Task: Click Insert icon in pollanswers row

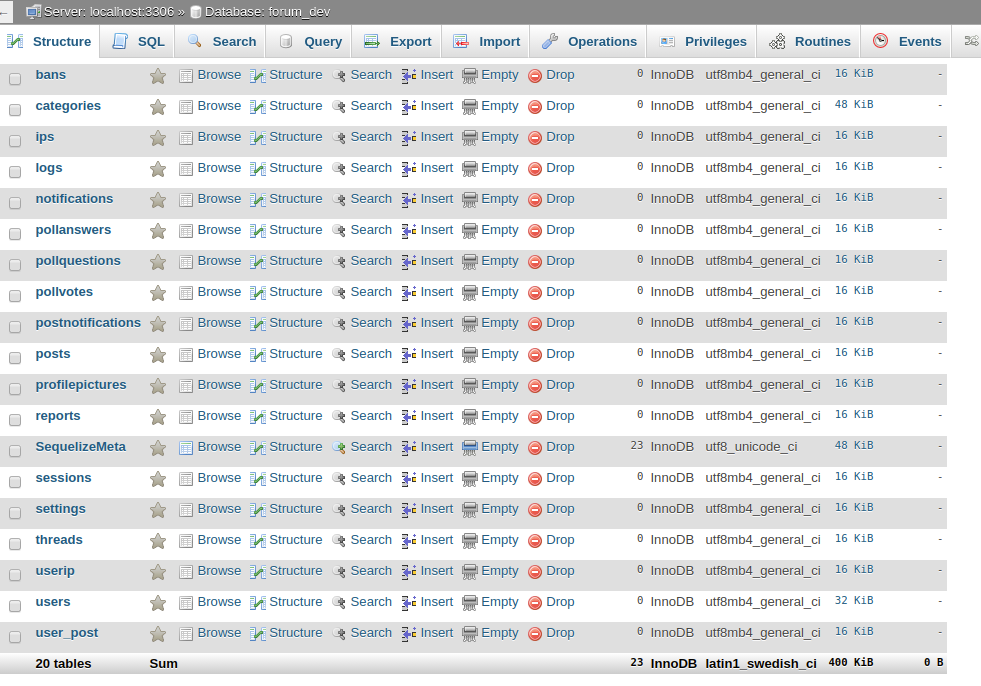Action: (409, 231)
